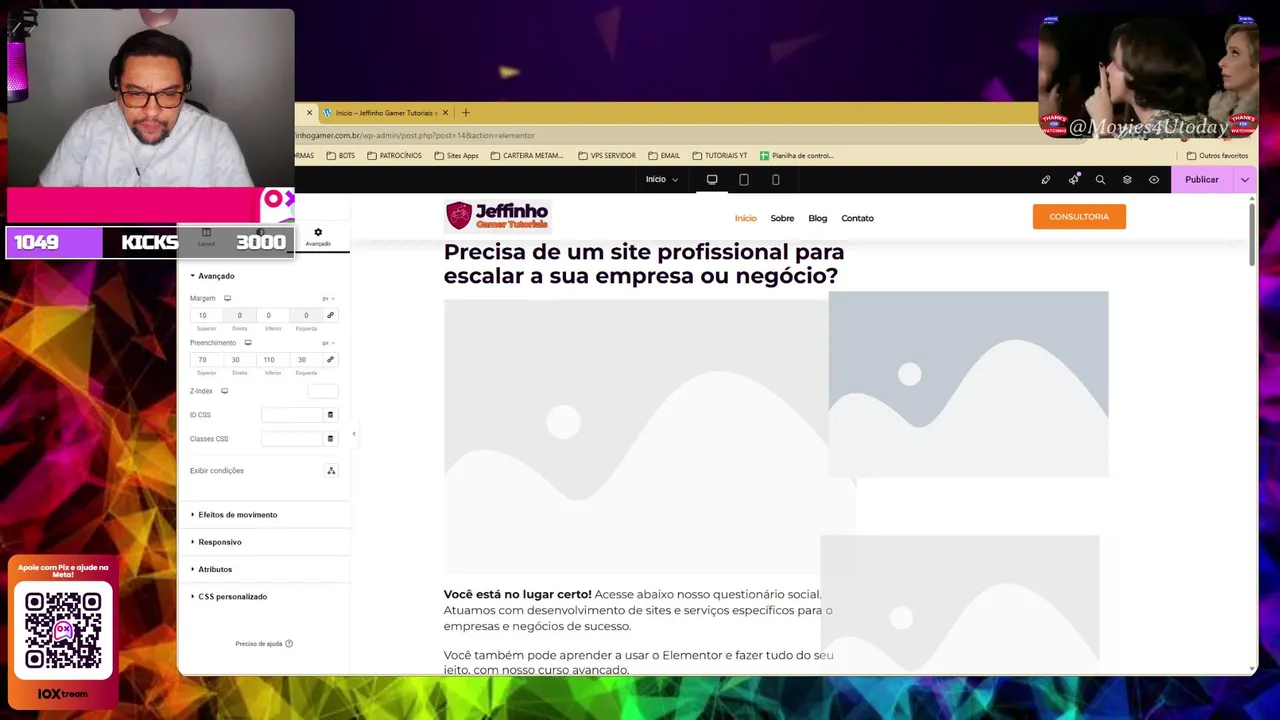Toggle linked Preenchimento values chain icon

coord(330,359)
